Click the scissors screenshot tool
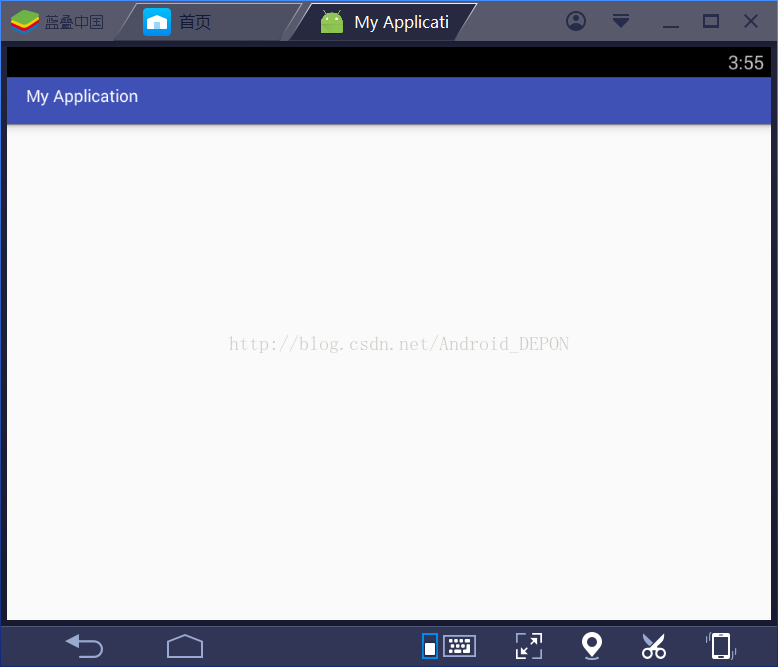Viewport: 778px width, 667px height. [x=653, y=646]
